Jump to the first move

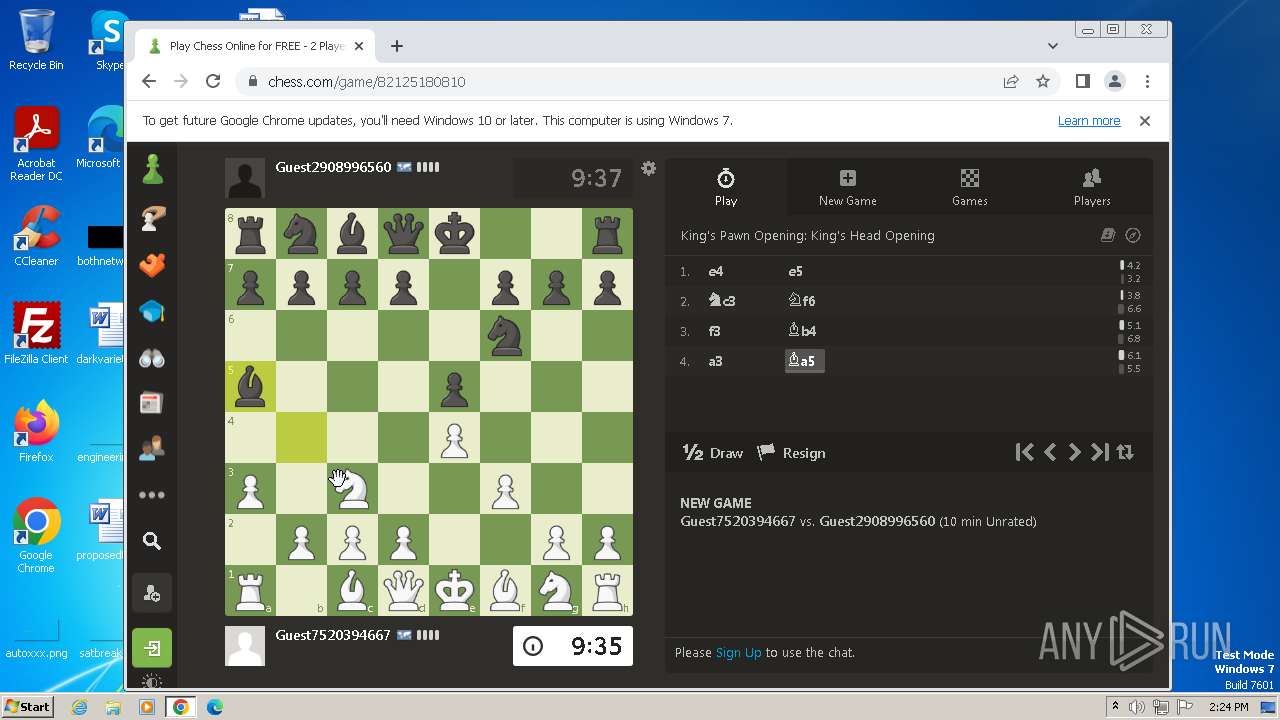coord(1024,452)
